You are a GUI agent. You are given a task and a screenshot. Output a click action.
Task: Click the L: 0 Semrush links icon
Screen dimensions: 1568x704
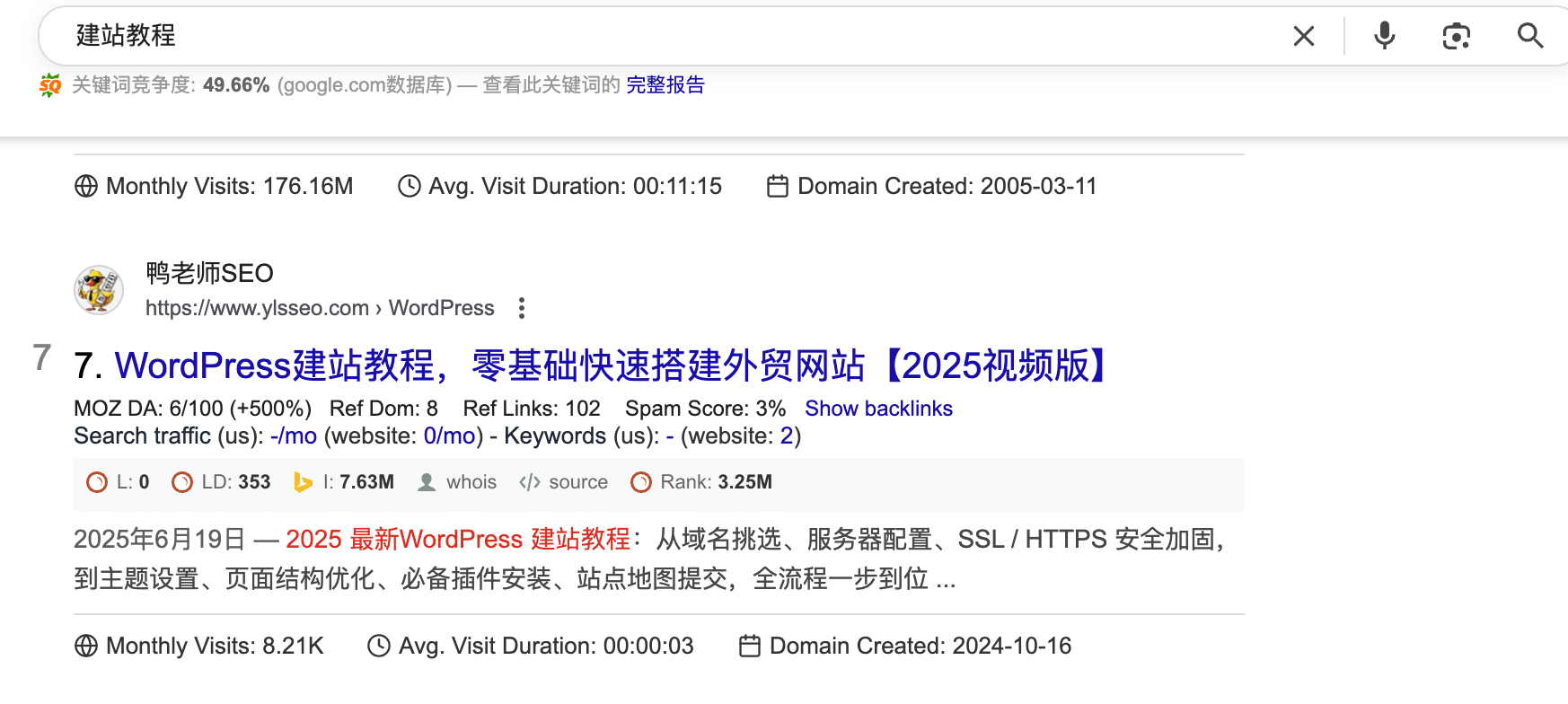[x=97, y=482]
